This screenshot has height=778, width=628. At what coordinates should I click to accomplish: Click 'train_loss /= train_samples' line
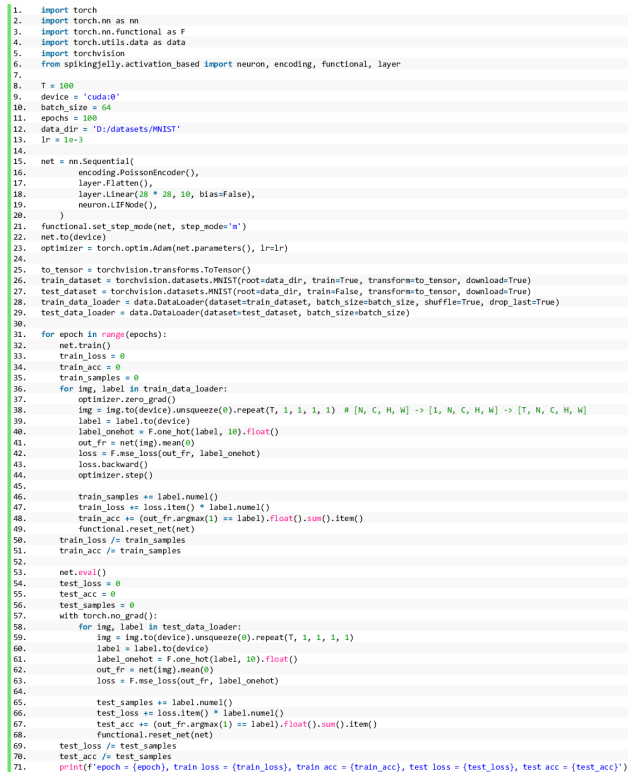coord(123,540)
